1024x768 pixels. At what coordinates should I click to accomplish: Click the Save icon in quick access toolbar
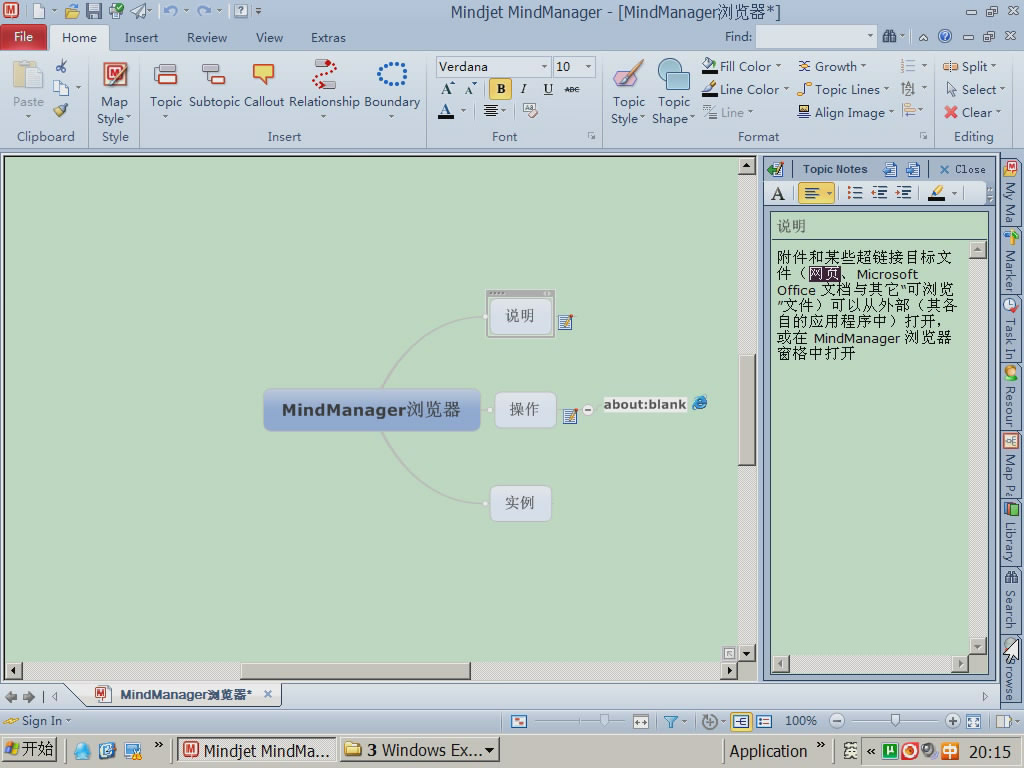click(x=94, y=11)
